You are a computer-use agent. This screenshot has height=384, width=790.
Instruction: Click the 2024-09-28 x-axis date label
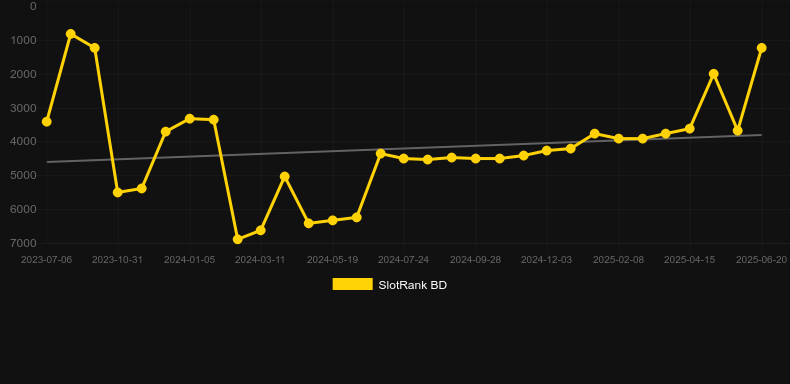tap(475, 260)
